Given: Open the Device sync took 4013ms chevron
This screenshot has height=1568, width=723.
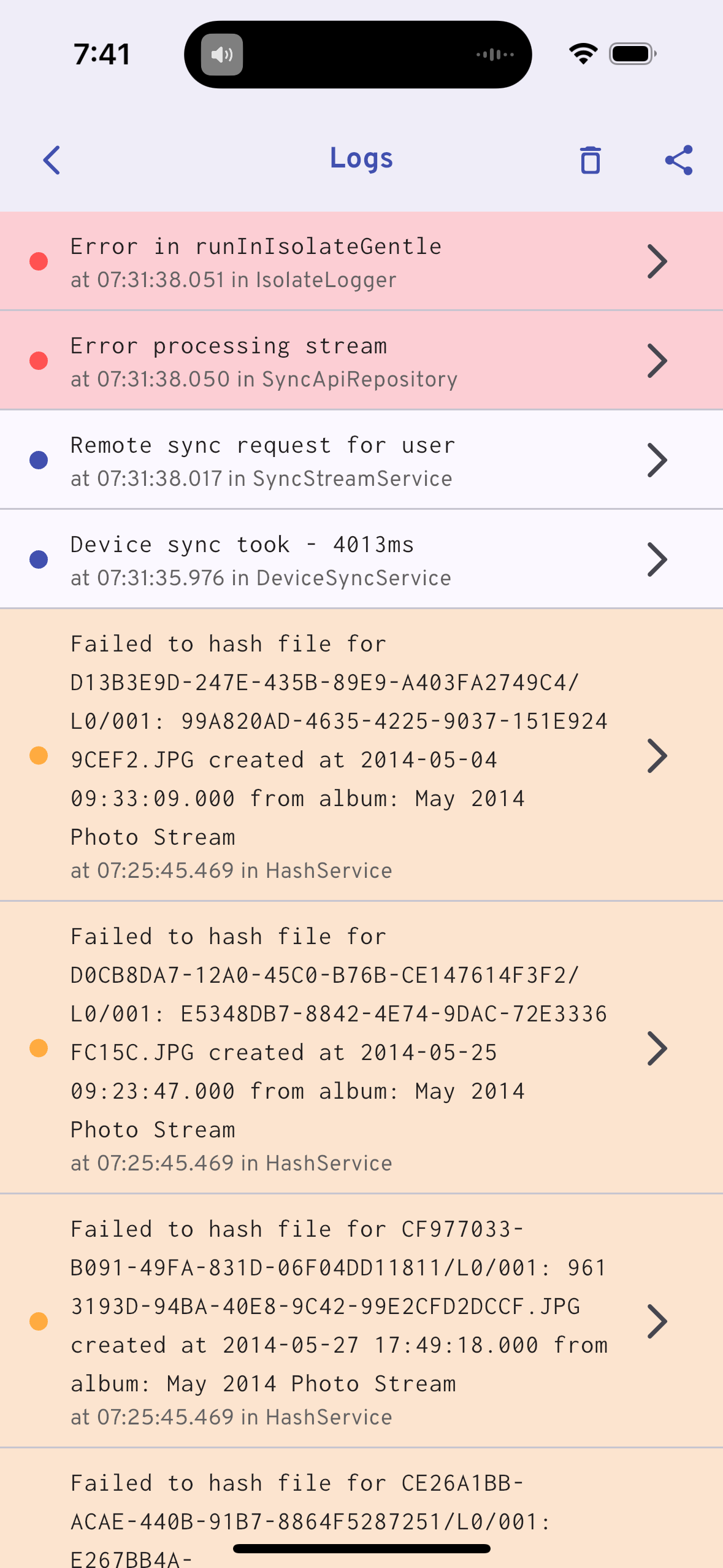Looking at the screenshot, I should pos(657,559).
